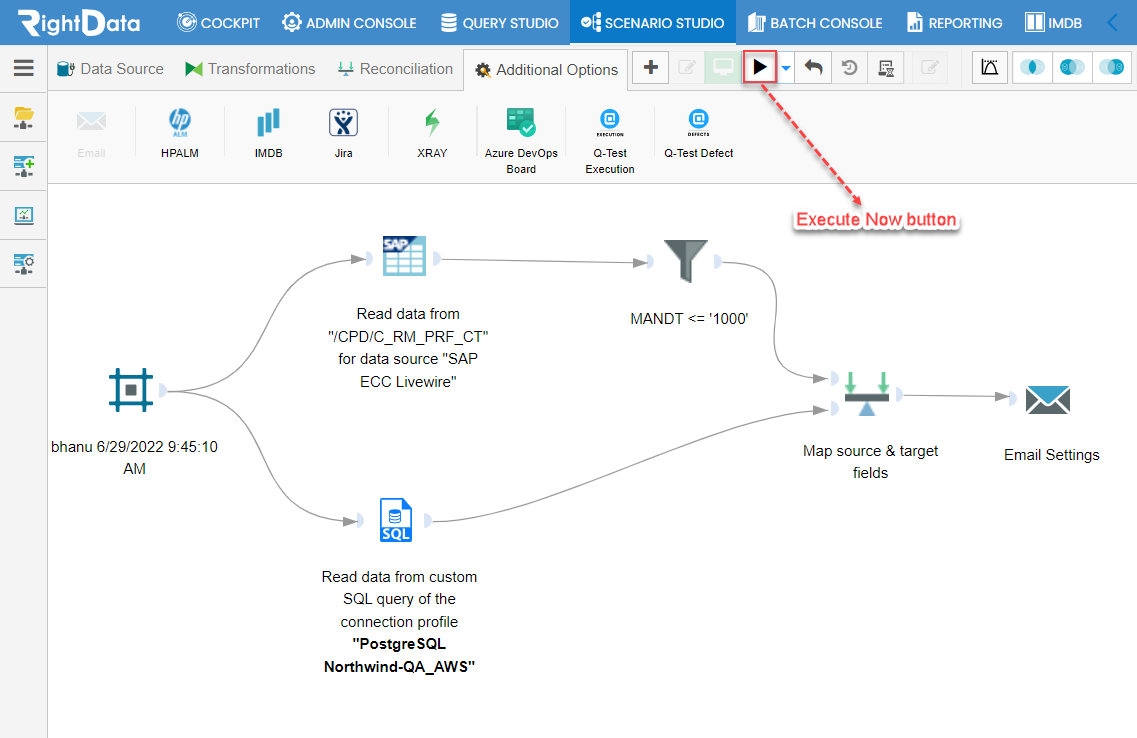The image size is (1137, 738).
Task: Toggle the hamburger side menu
Action: (24, 68)
